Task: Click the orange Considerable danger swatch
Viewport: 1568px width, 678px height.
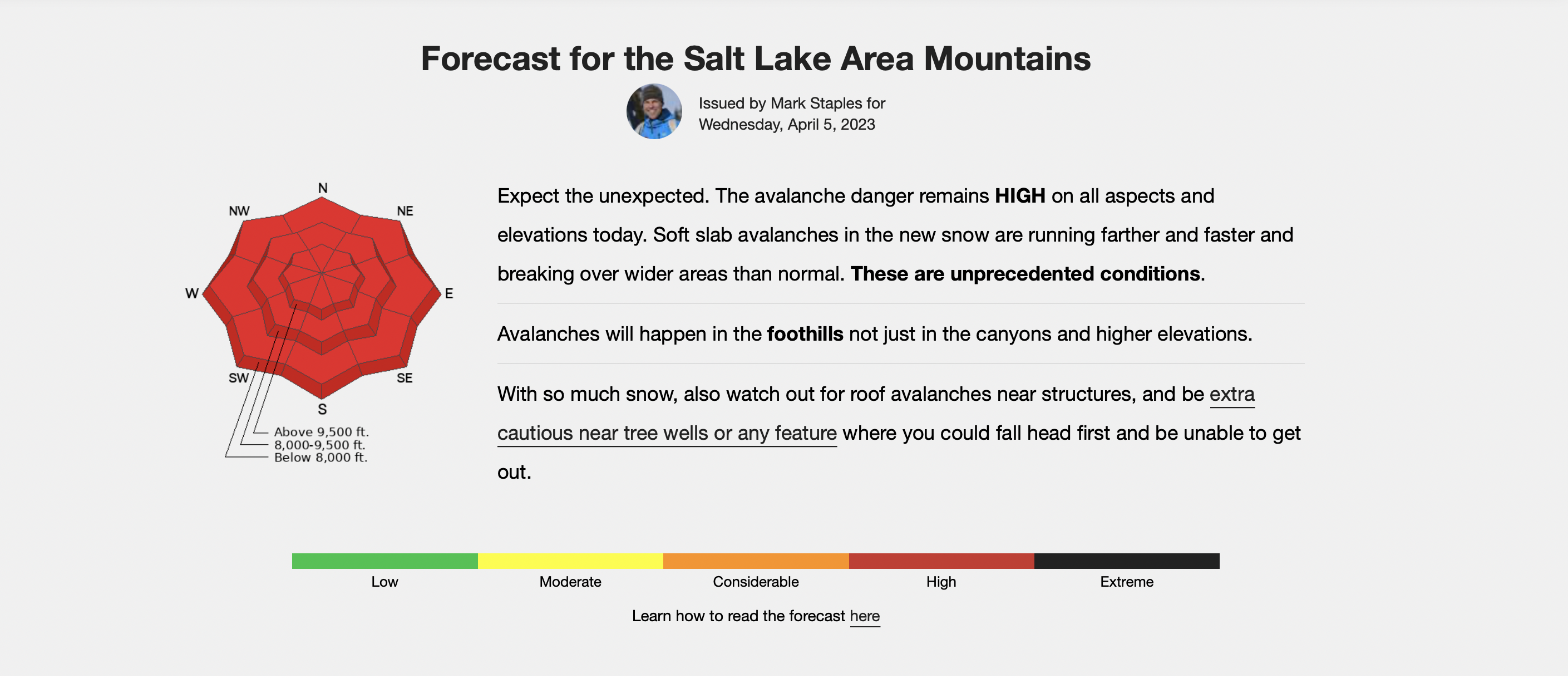Action: [x=756, y=561]
